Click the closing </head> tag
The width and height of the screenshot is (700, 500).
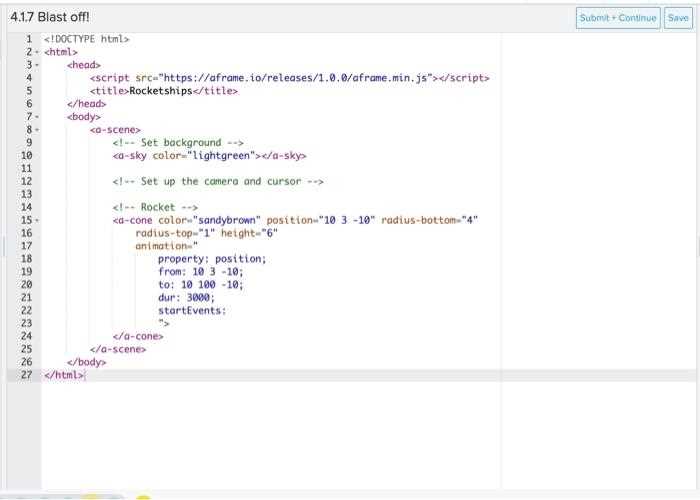[87, 104]
